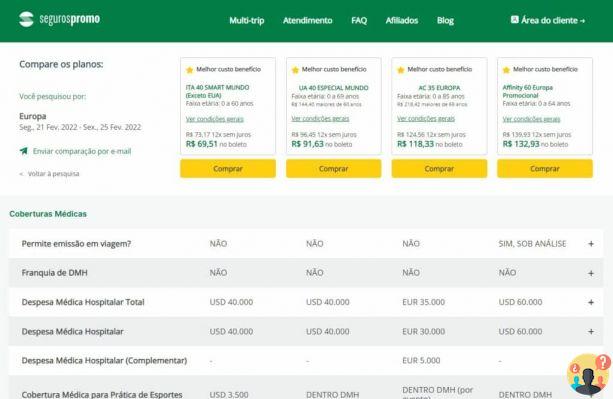Image resolution: width=613 pixels, height=399 pixels.
Task: Click the ITA 40 SMART MUNDO plan title
Action: [x=217, y=91]
